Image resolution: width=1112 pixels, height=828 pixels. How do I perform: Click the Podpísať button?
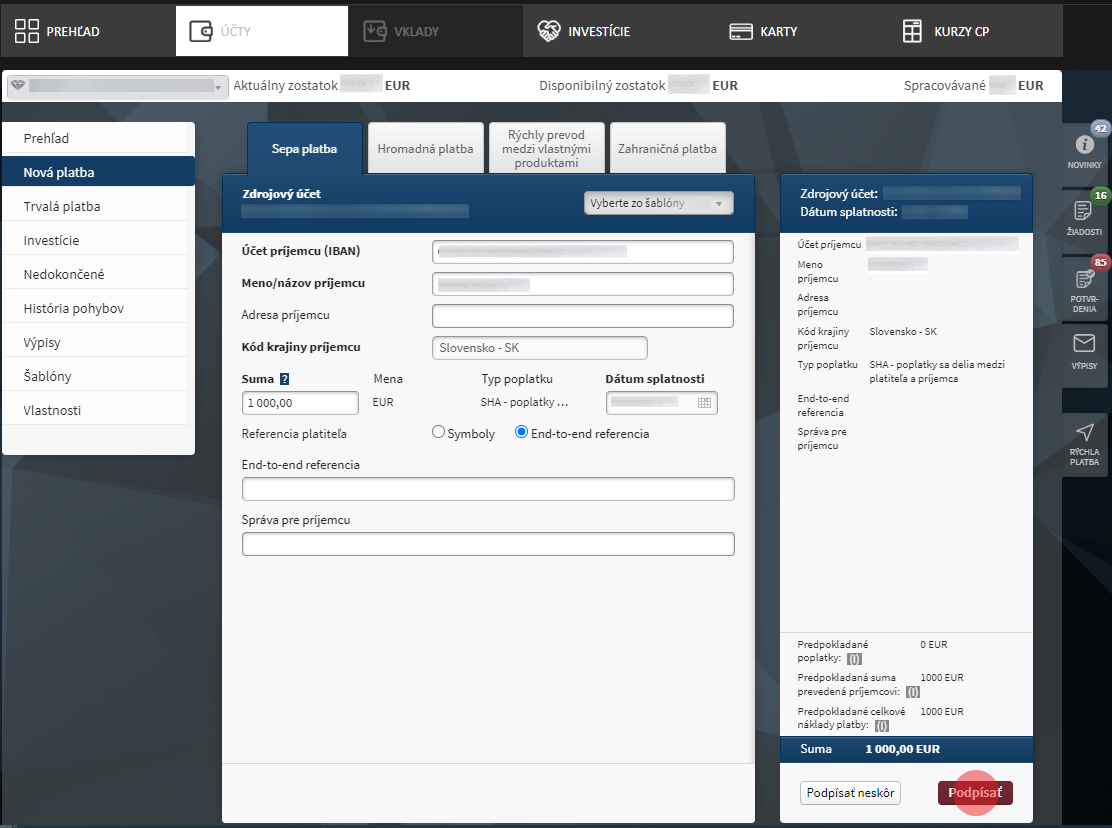pos(975,793)
